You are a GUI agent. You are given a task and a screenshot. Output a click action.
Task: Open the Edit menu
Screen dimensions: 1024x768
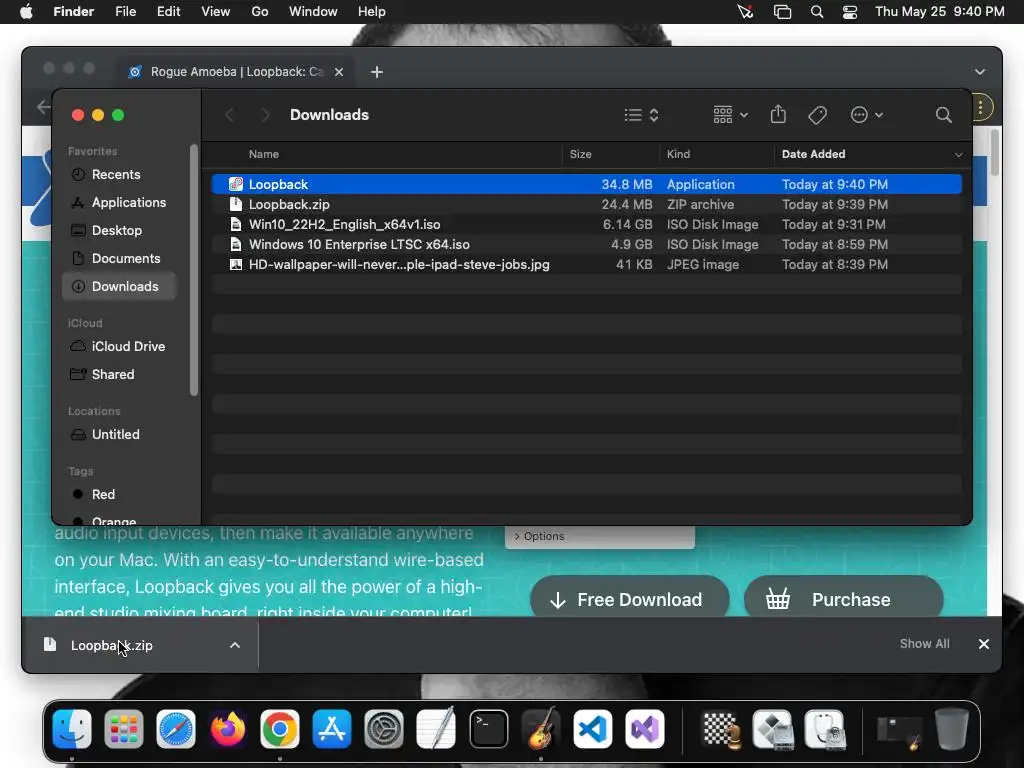tap(168, 12)
